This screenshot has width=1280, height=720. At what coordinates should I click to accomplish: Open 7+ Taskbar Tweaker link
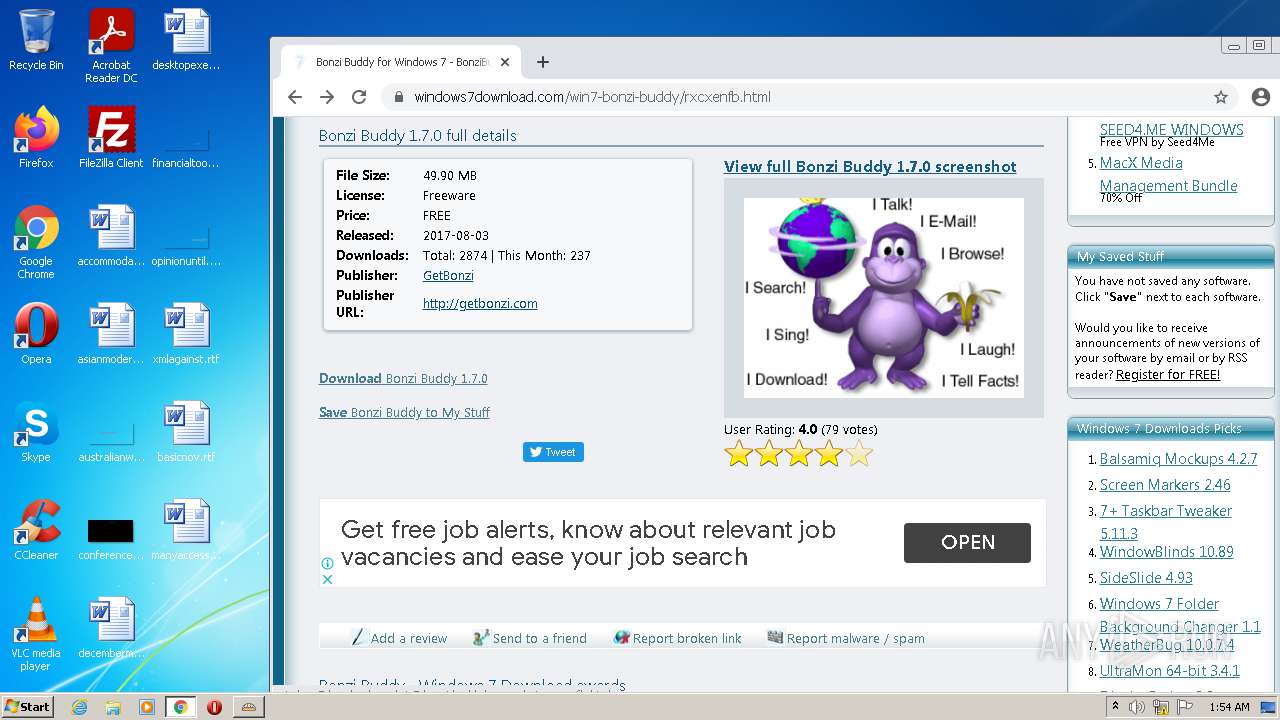coord(1166,522)
